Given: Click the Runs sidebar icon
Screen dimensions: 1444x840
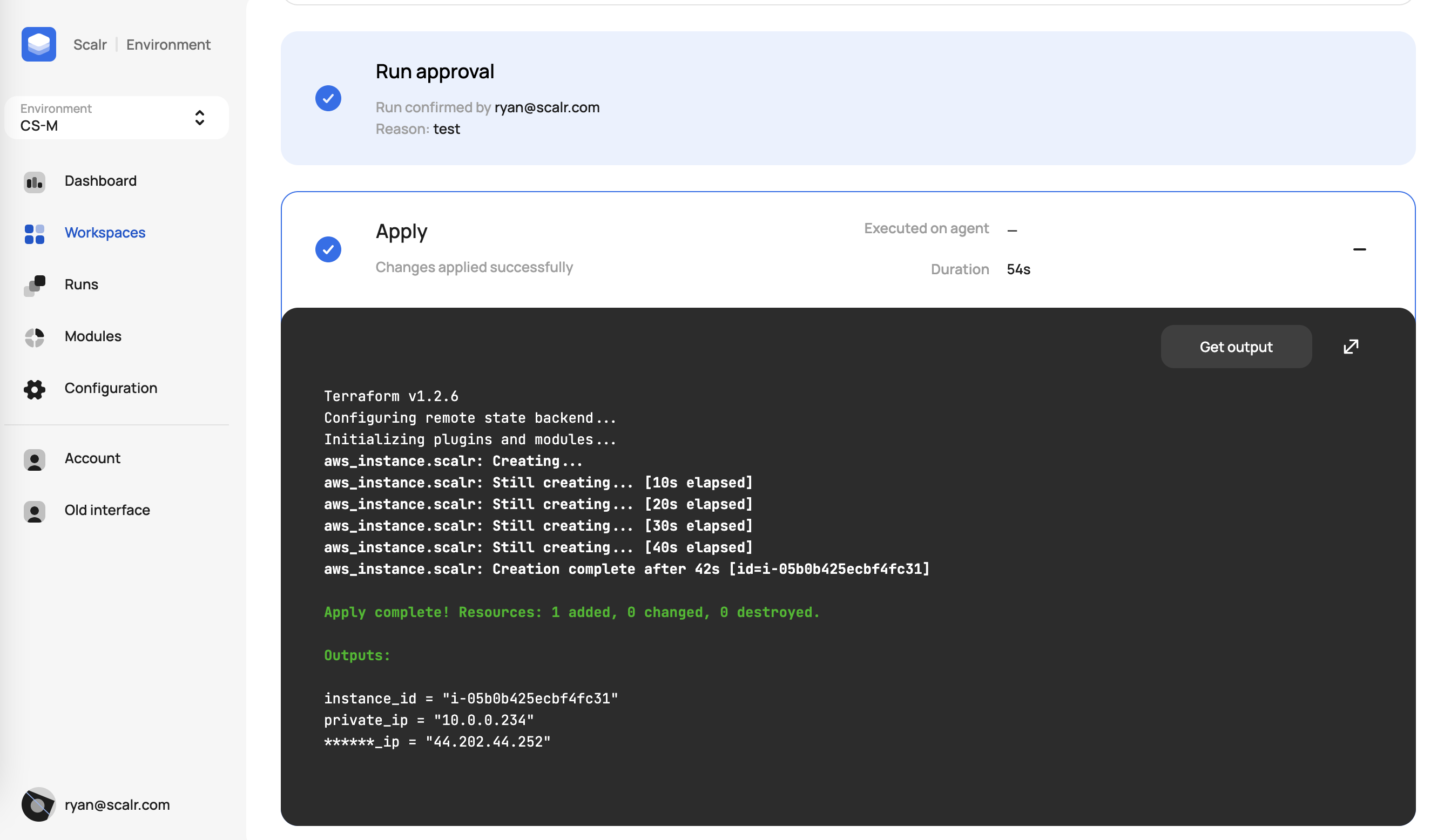Looking at the screenshot, I should pos(35,286).
